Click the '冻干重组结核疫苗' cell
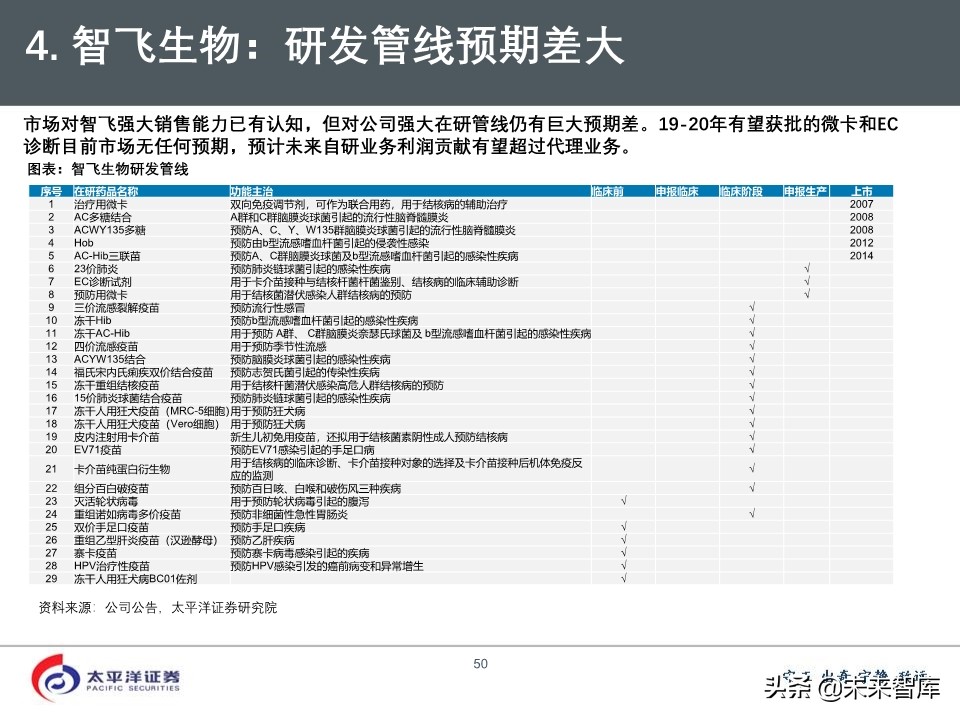The image size is (960, 720). (x=116, y=384)
